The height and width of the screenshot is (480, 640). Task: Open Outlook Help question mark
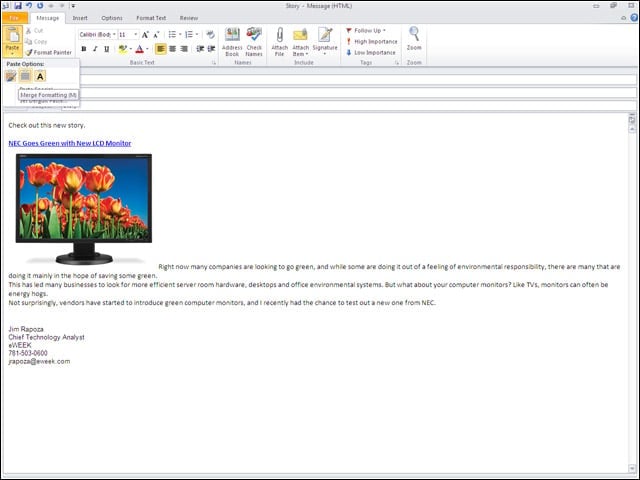pos(634,18)
